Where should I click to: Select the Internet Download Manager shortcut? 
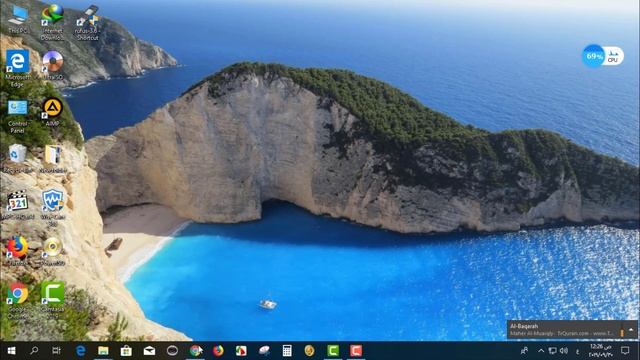point(52,21)
